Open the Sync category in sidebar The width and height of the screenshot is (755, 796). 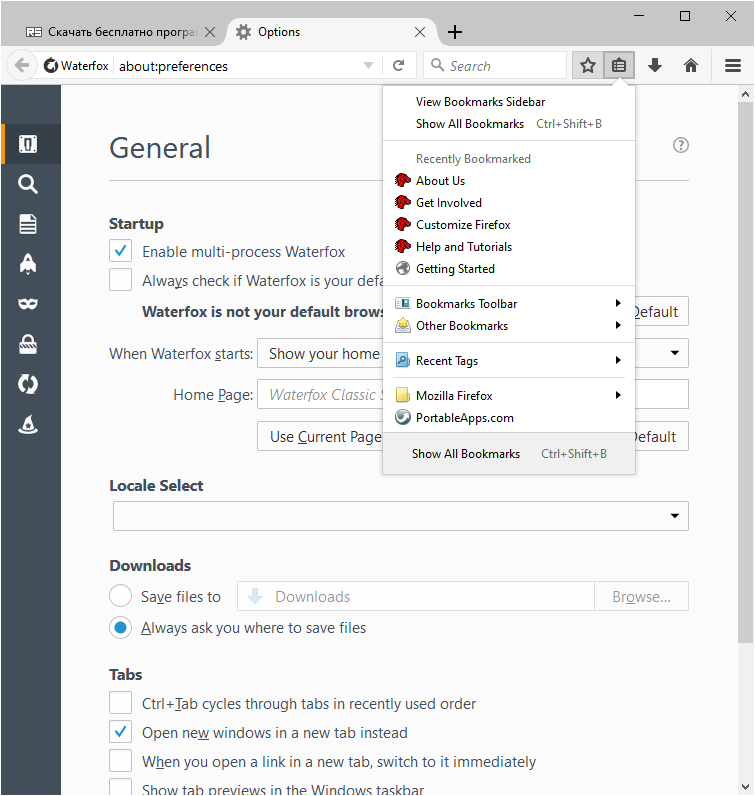28,384
